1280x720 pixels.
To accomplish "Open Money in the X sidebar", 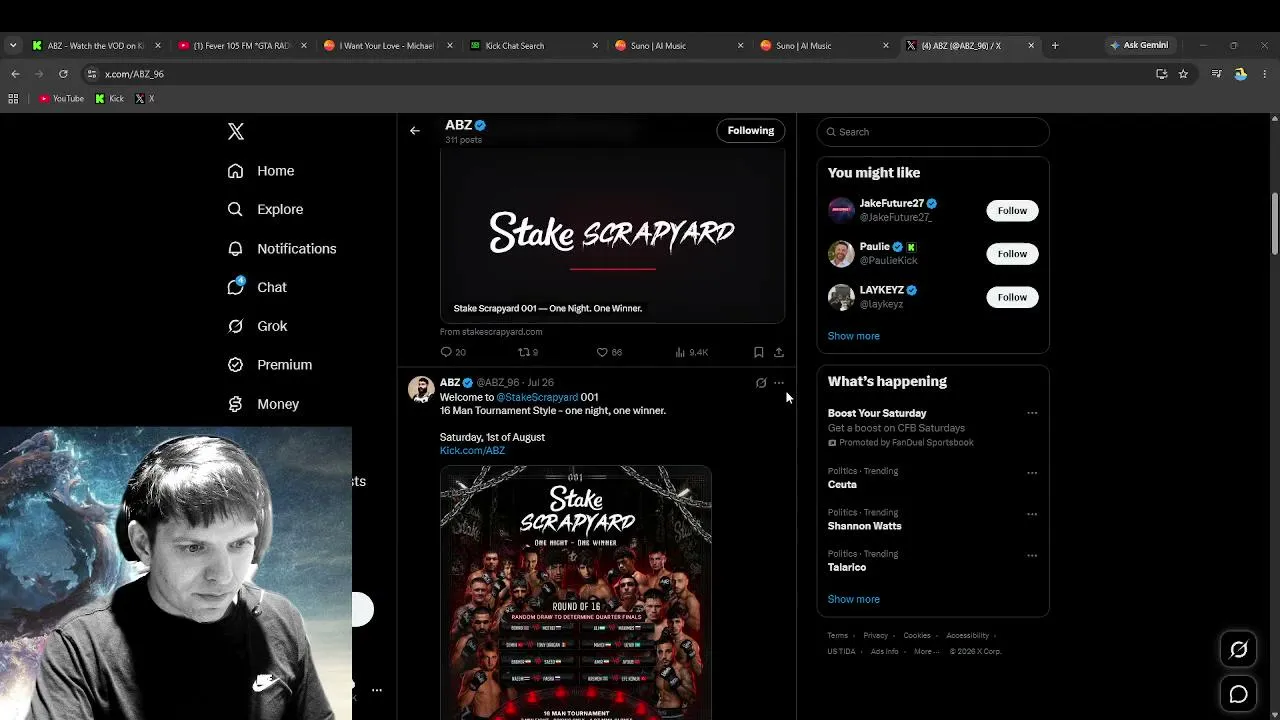I will pos(263,404).
